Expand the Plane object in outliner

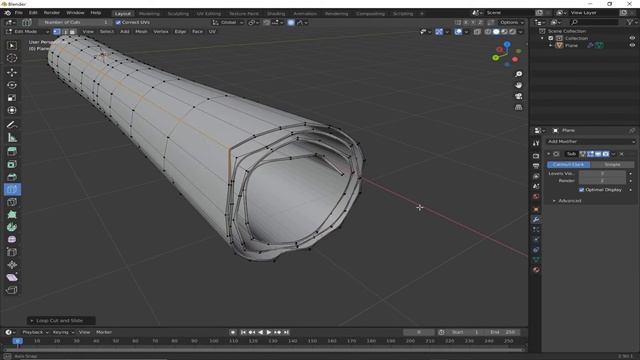point(551,45)
